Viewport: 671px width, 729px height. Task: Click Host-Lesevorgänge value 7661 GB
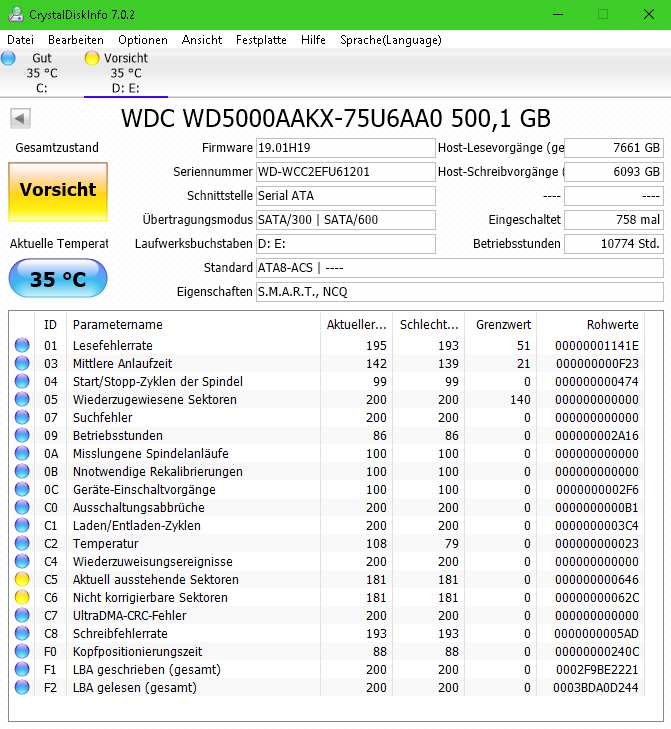coord(614,148)
